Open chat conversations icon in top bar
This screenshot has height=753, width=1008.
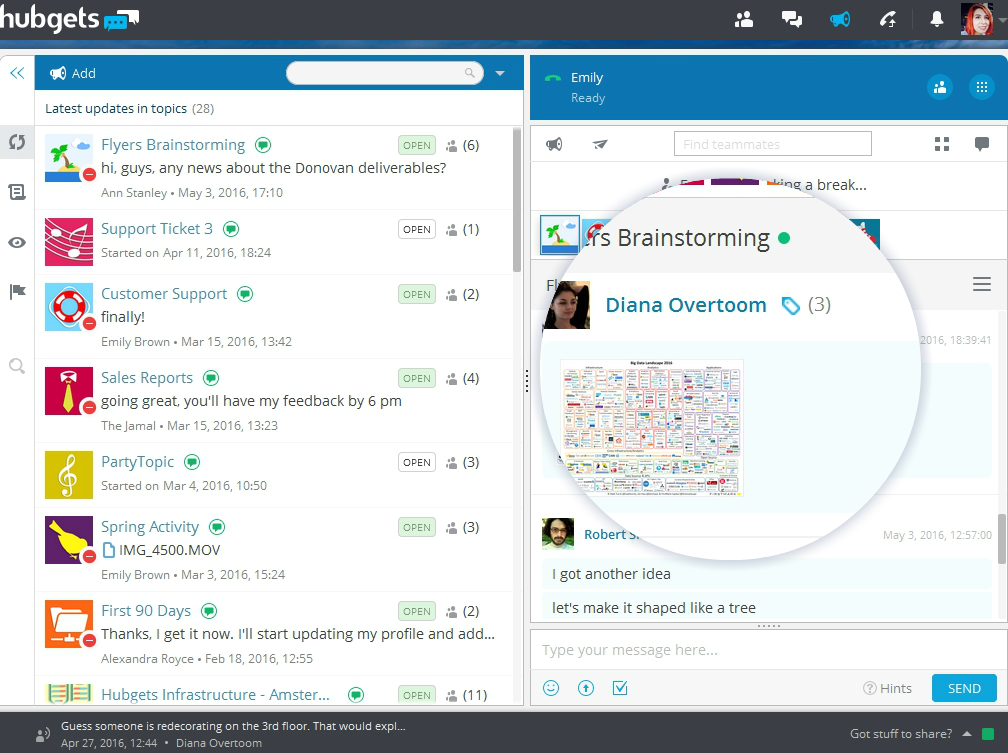click(791, 19)
